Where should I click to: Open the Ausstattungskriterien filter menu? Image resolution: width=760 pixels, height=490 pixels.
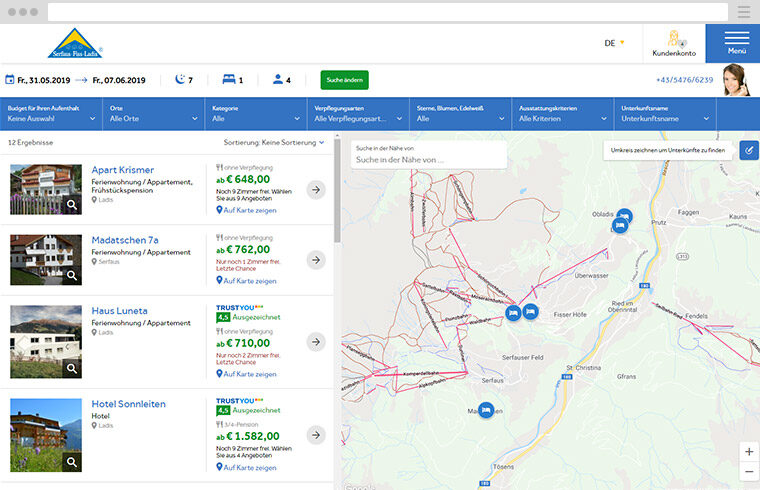tap(564, 113)
